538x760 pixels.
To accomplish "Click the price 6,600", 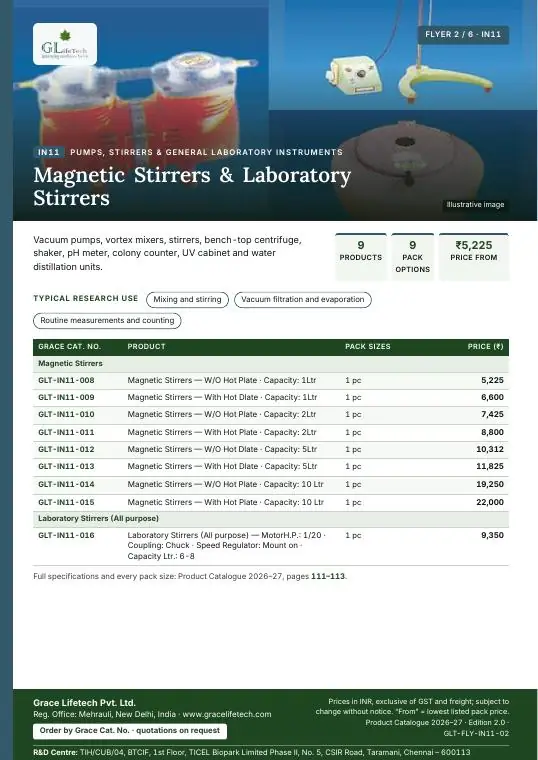I will click(492, 397).
